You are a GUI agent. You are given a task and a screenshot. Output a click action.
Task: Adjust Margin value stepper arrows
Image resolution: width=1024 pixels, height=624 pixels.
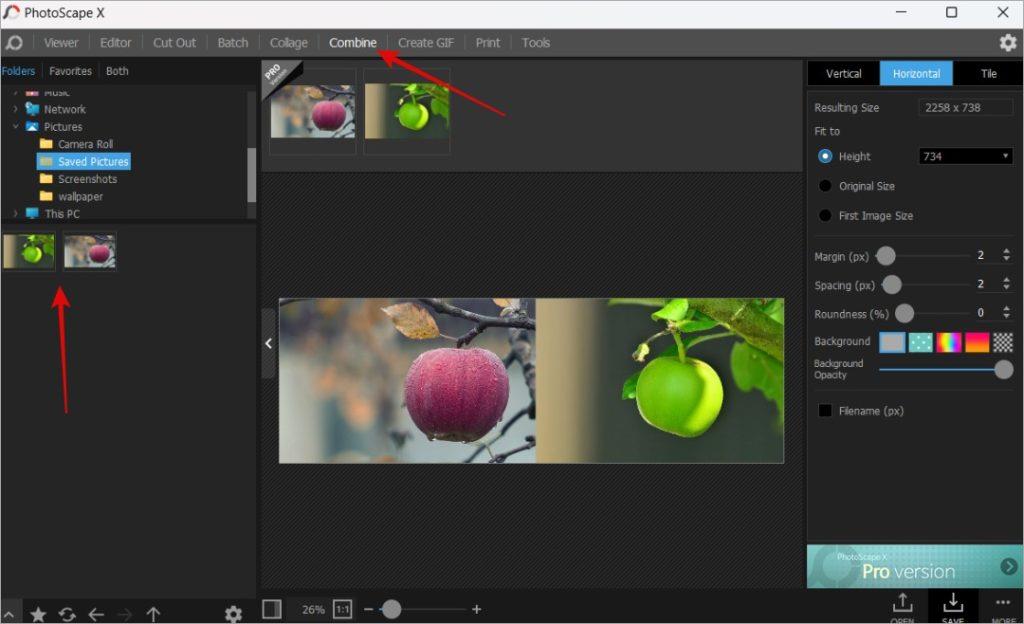[x=1006, y=255]
